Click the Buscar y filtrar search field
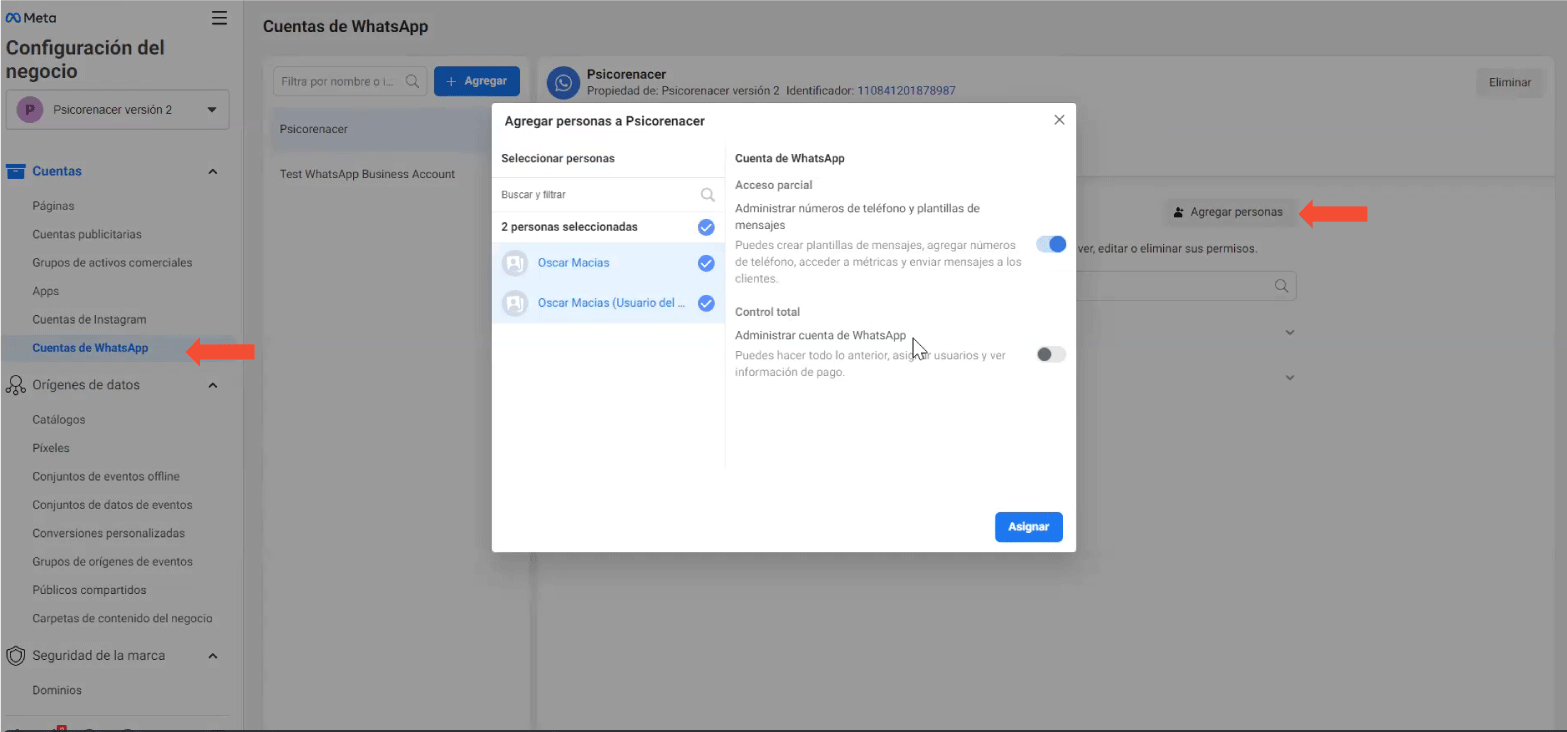1567x732 pixels. 608,195
